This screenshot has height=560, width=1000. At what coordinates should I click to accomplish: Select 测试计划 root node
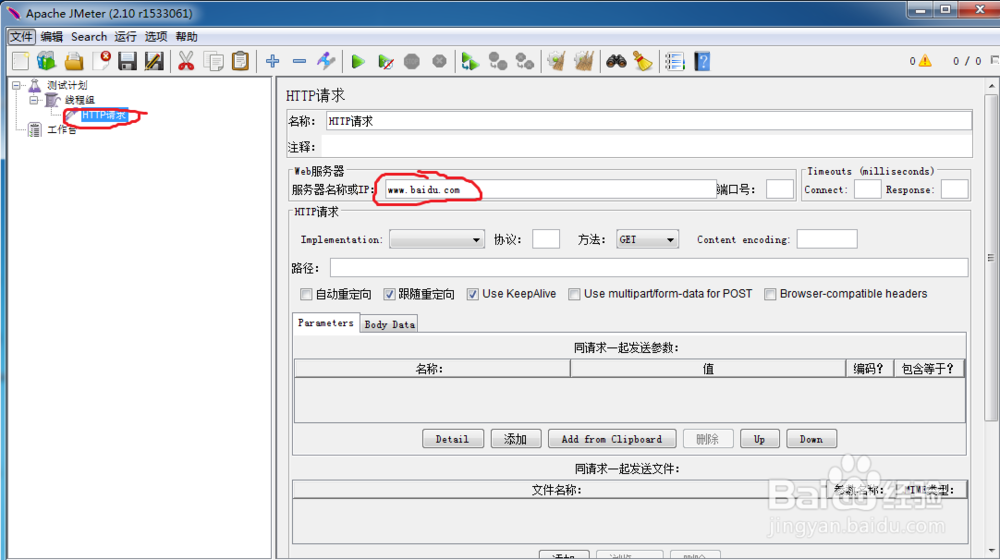tap(67, 85)
